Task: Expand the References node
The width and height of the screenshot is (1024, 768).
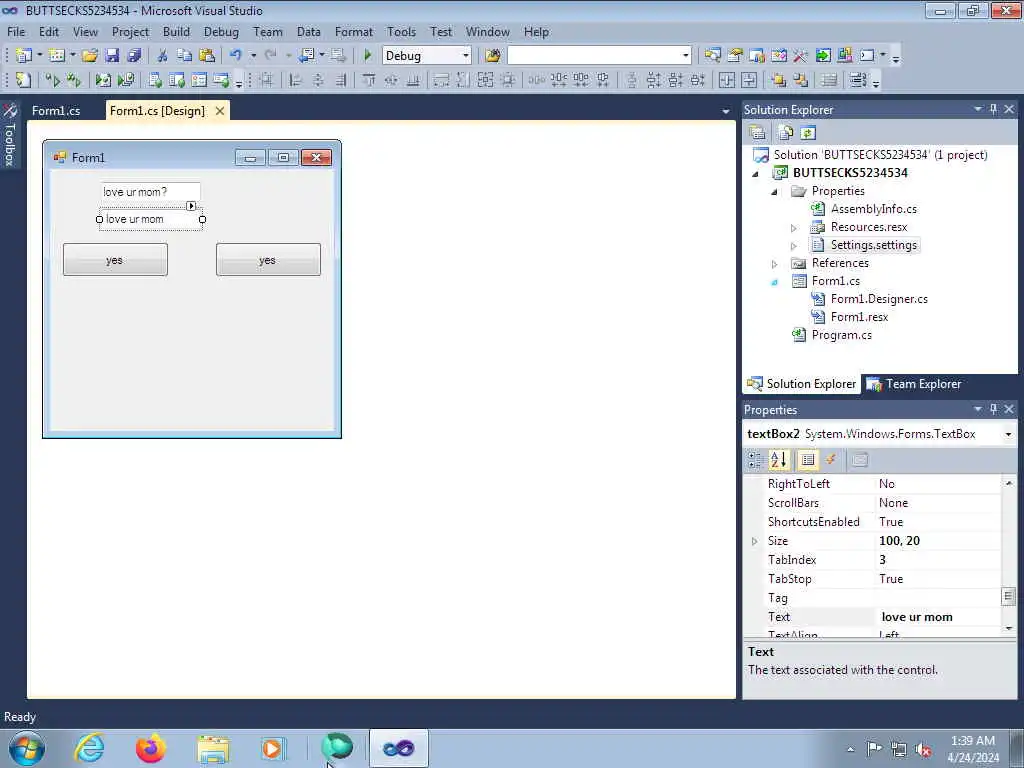Action: point(775,264)
